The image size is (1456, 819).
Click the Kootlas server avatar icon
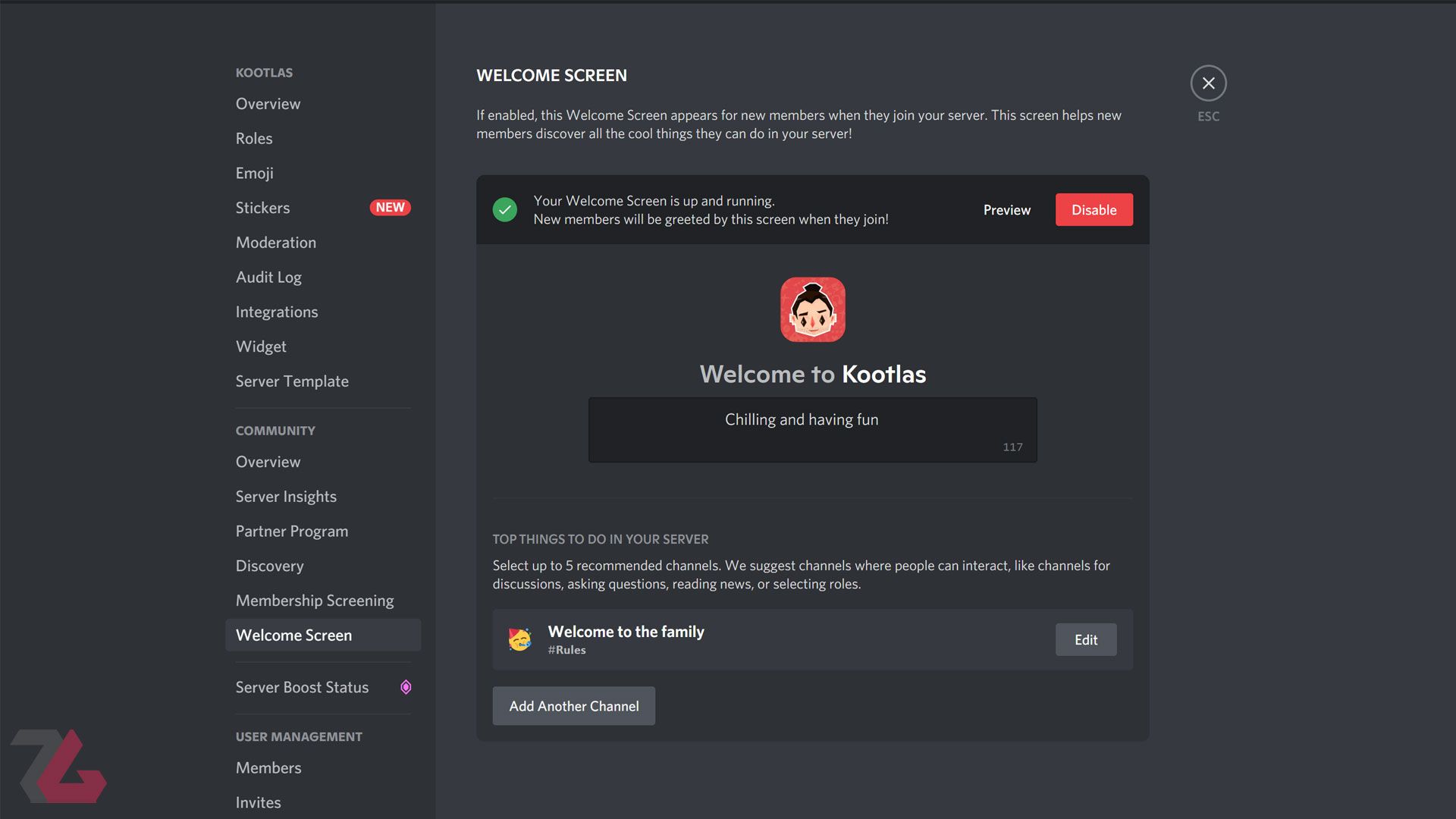[813, 309]
